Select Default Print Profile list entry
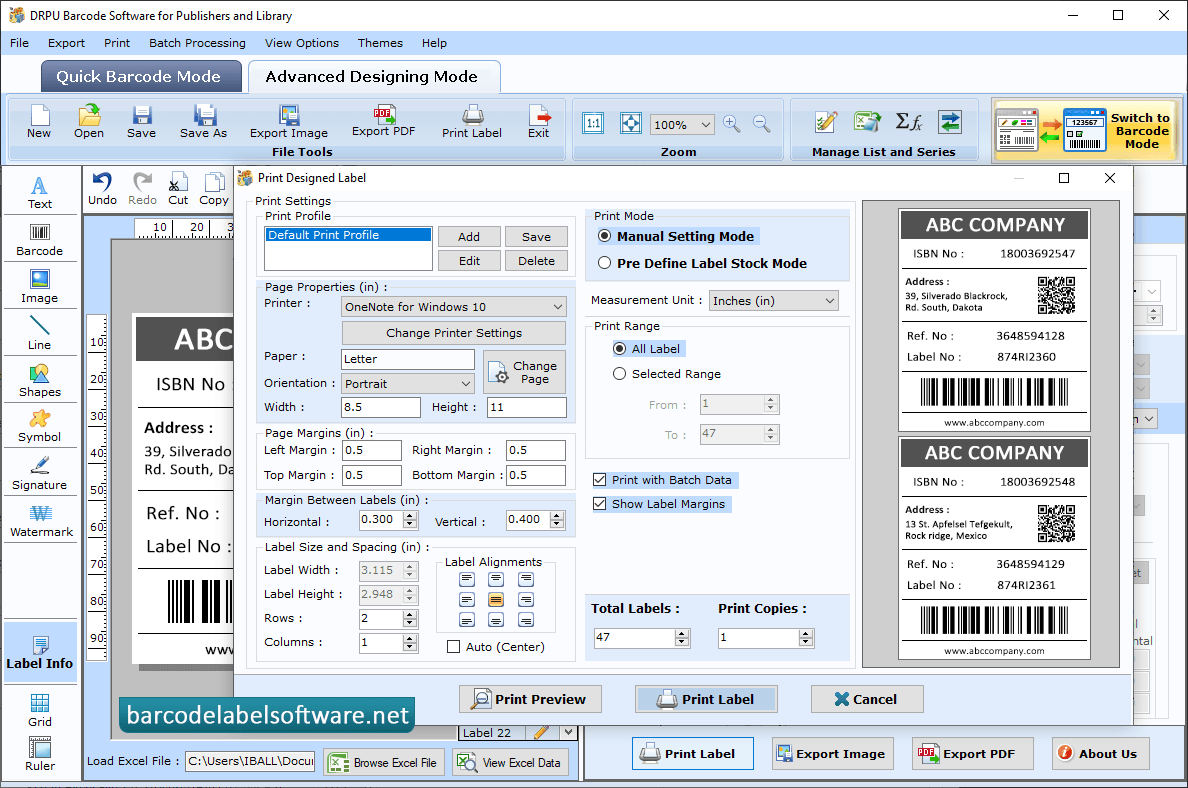1188x788 pixels. (348, 235)
